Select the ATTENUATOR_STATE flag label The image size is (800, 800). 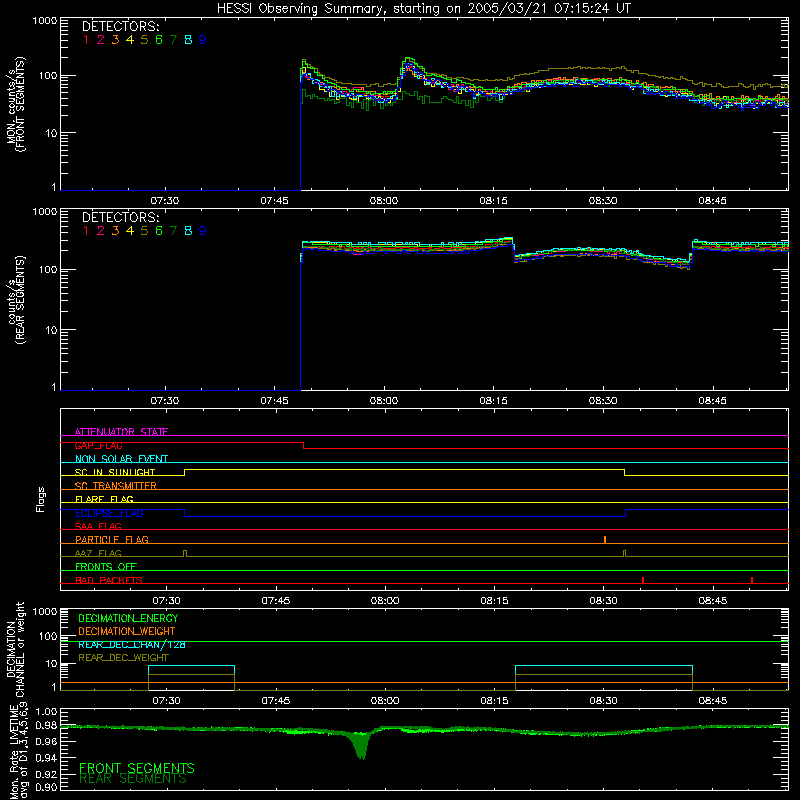[x=121, y=432]
